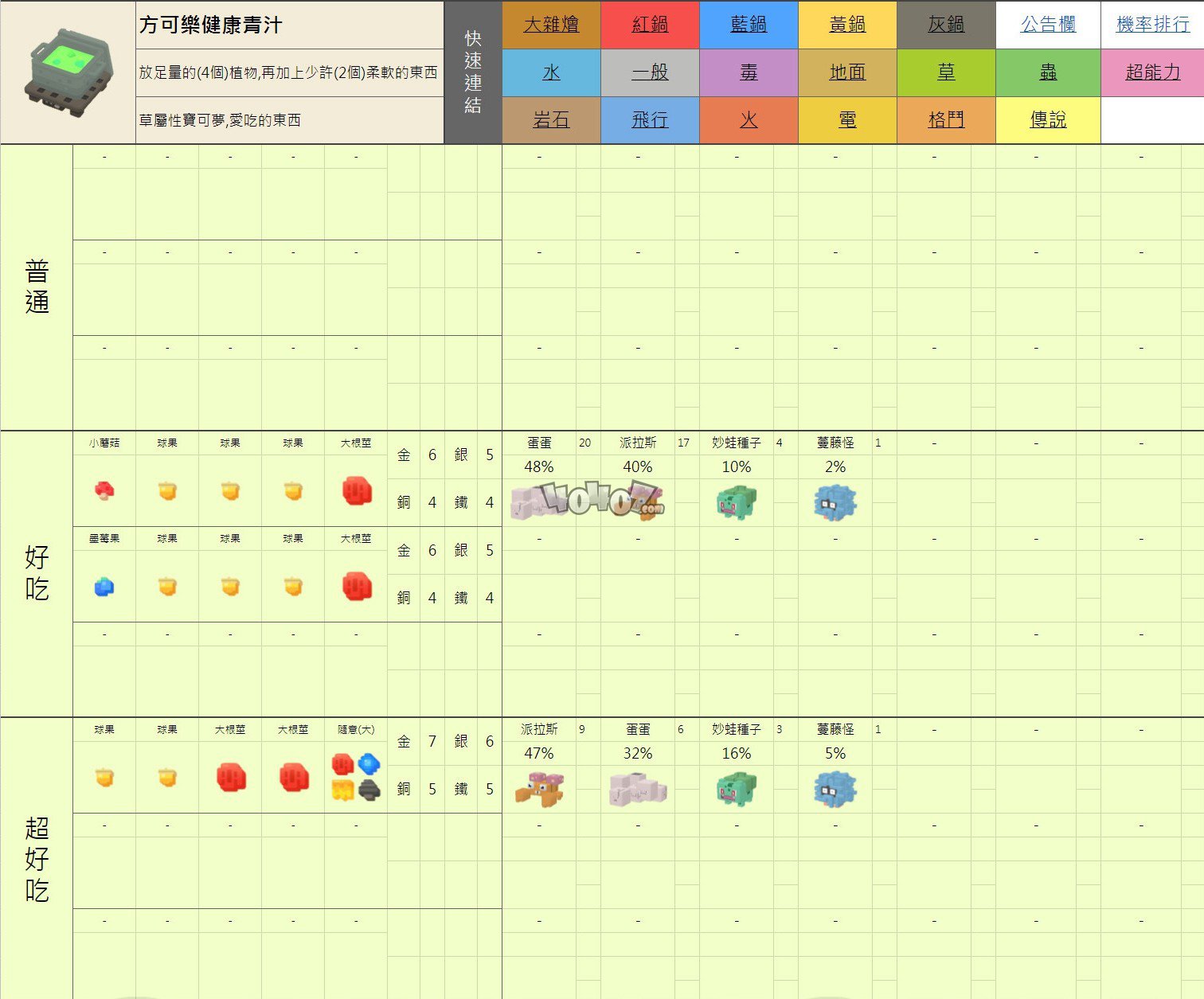This screenshot has width=1204, height=999.
Task: Click the 蛋蛋 Pokémon icon under 32%
Action: tap(637, 789)
